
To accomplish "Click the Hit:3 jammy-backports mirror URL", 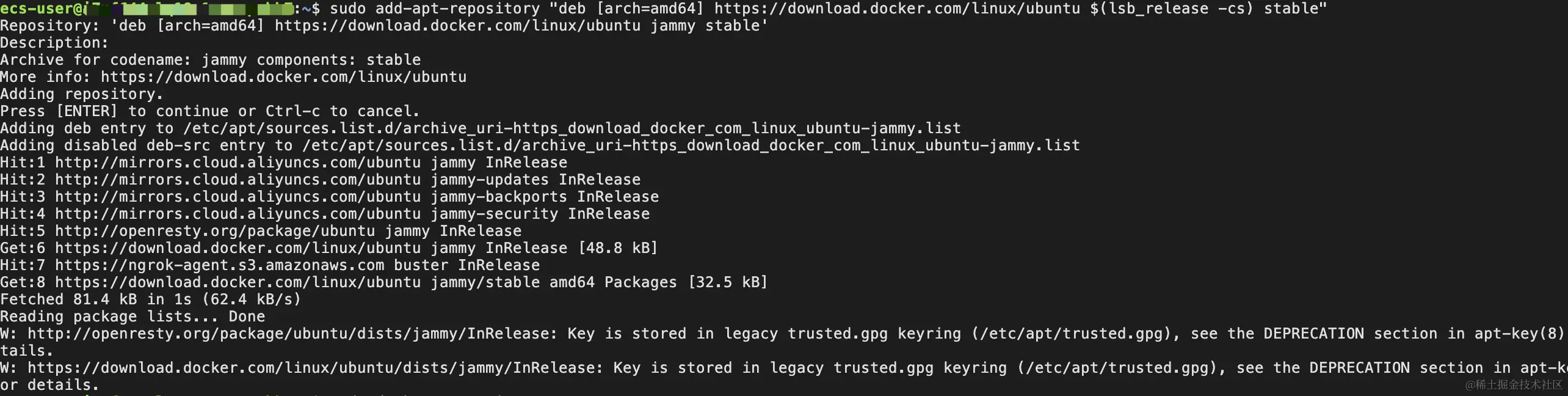I will (x=238, y=197).
